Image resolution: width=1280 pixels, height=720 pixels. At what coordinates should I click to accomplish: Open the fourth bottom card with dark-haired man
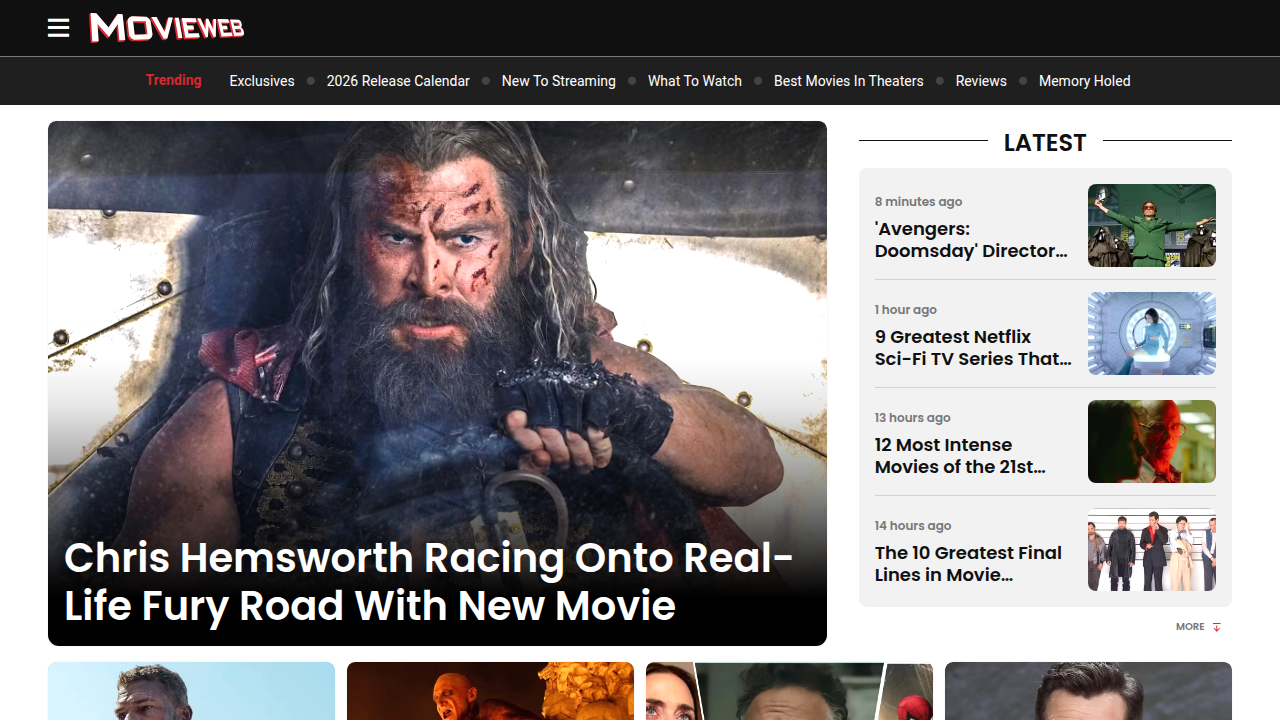pyautogui.click(x=1088, y=691)
